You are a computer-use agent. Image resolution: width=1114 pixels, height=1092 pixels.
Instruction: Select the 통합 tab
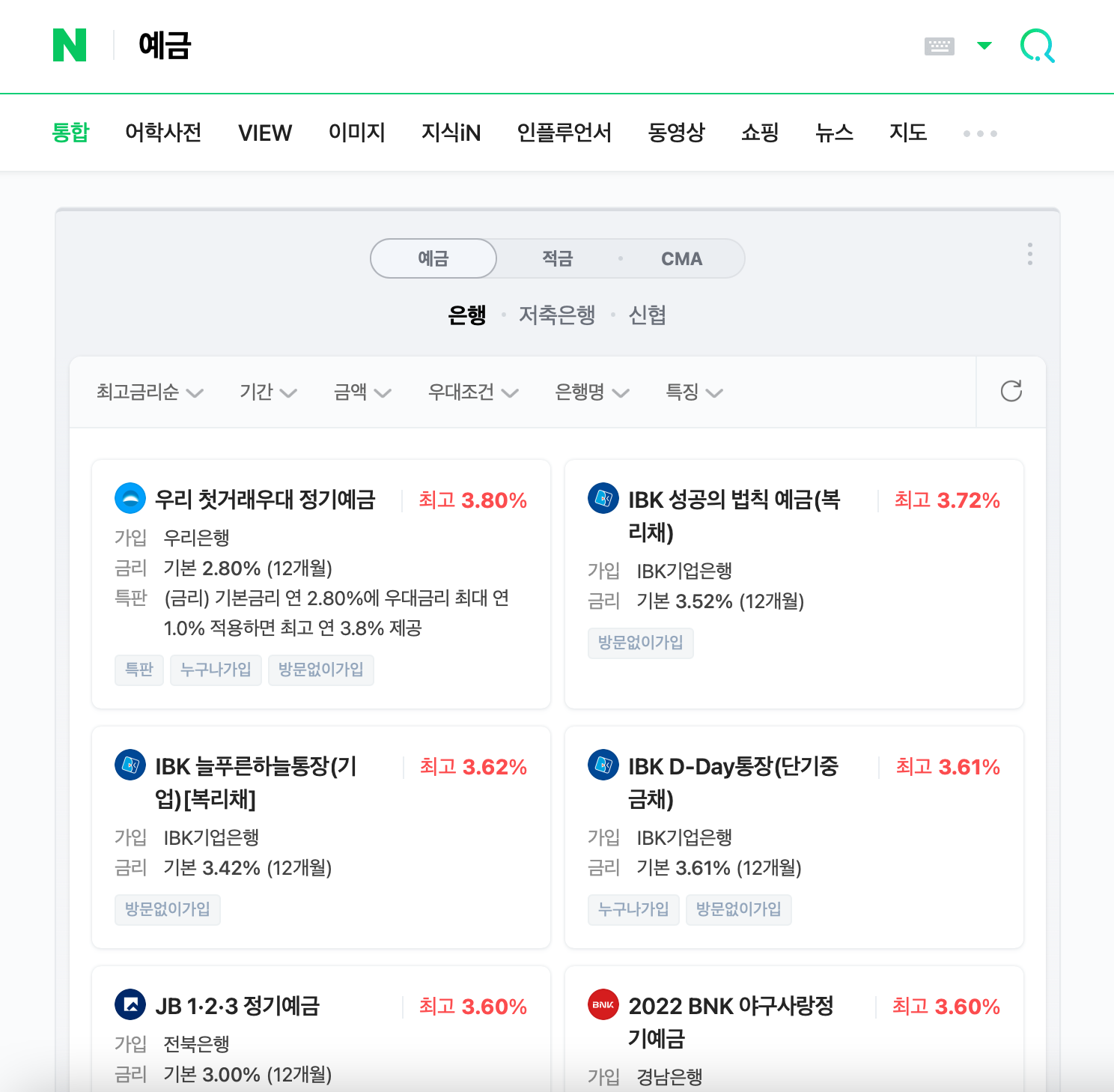[70, 133]
